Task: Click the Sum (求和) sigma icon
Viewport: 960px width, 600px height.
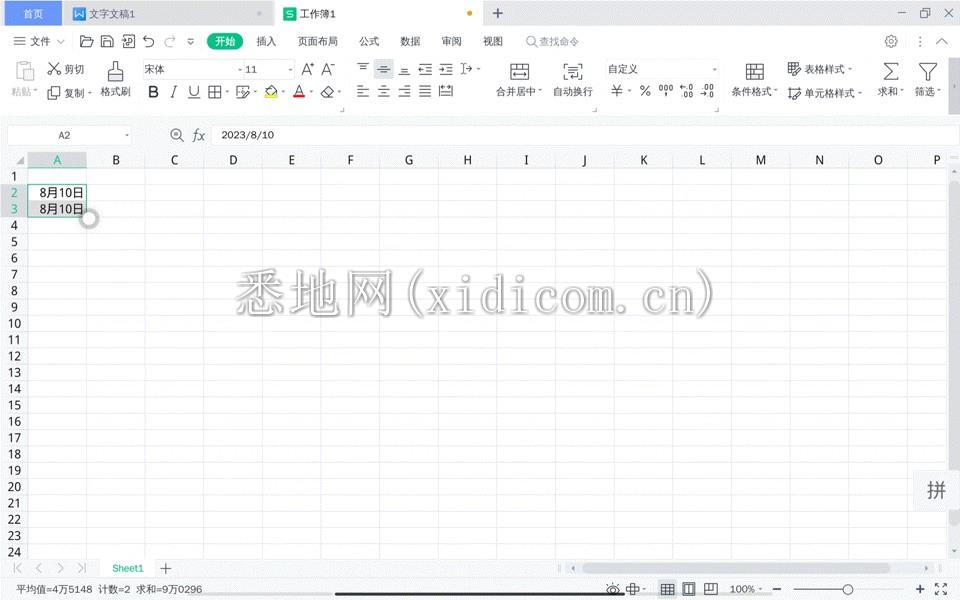Action: [x=890, y=71]
